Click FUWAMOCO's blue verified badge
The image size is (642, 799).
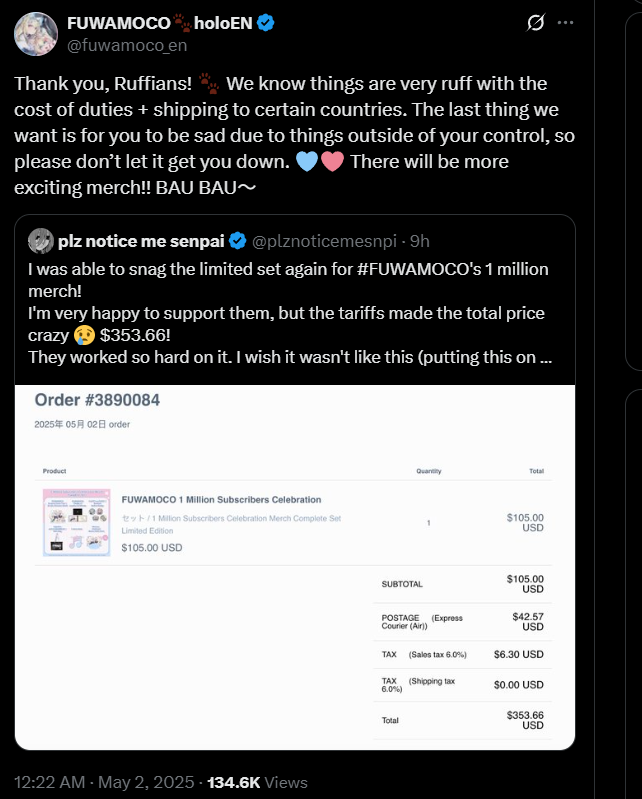(267, 23)
